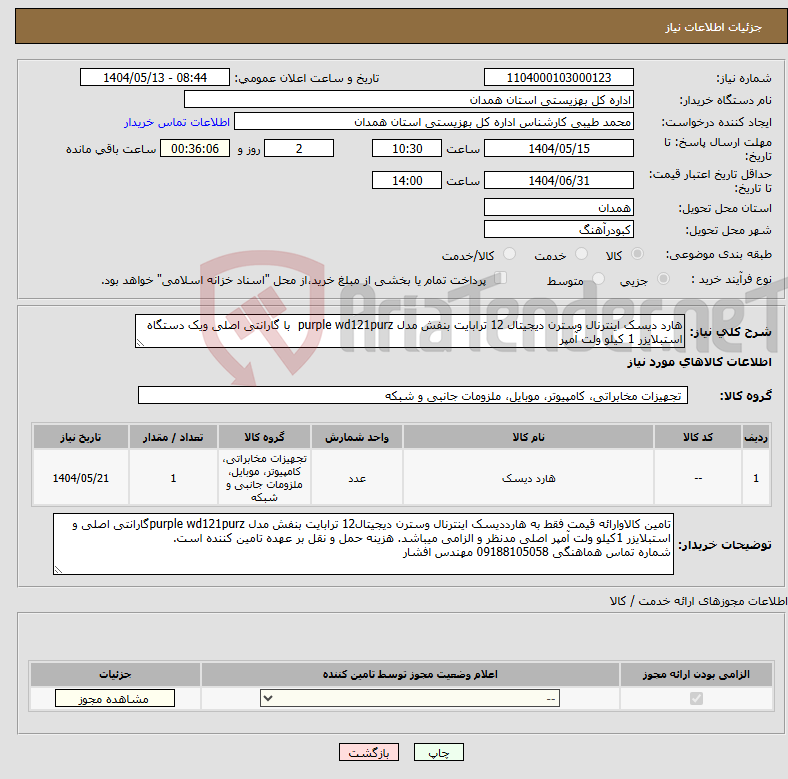The image size is (788, 779).
Task: Click the request creator name field
Action: pos(434,122)
